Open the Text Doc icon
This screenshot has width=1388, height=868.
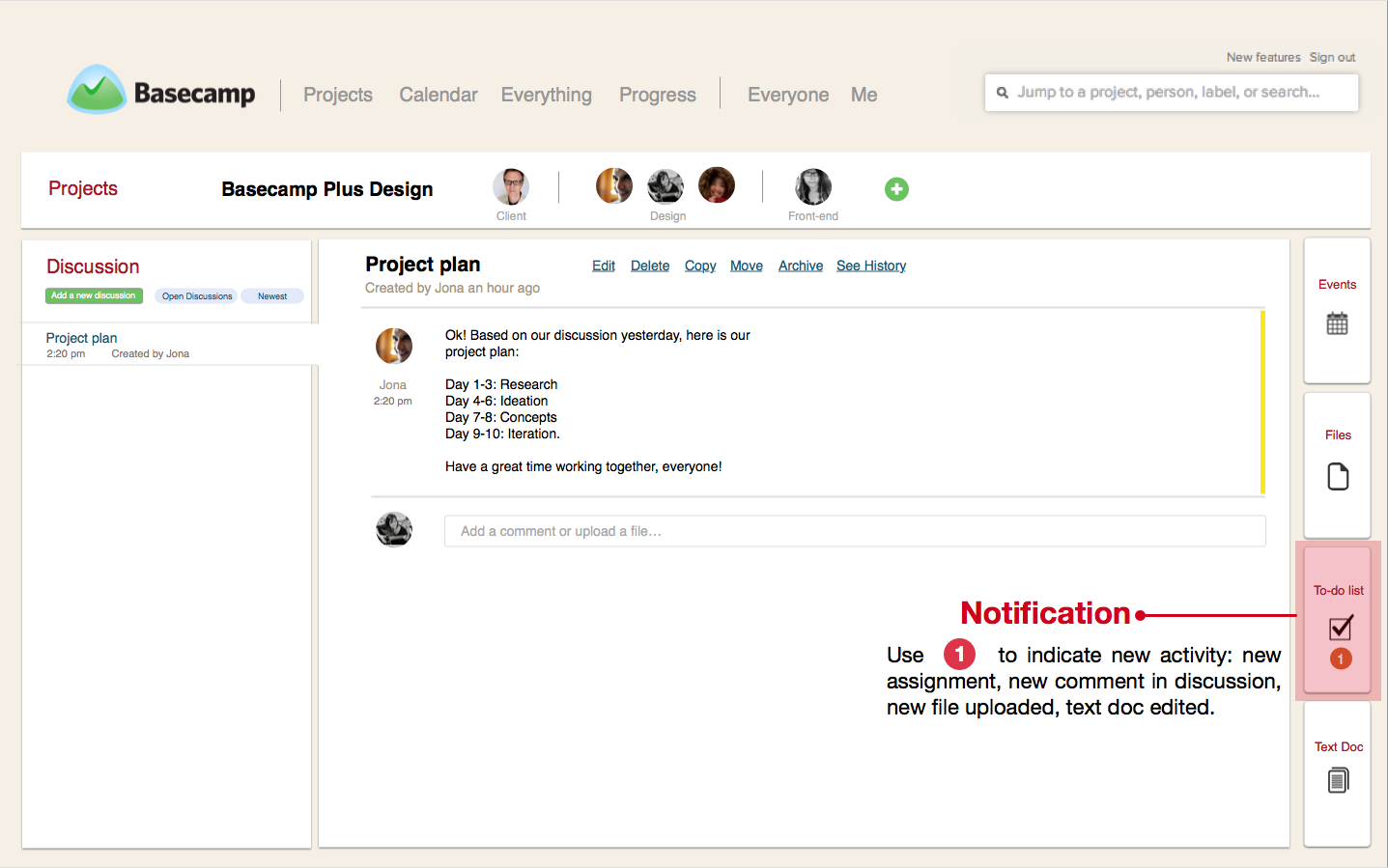tap(1338, 780)
